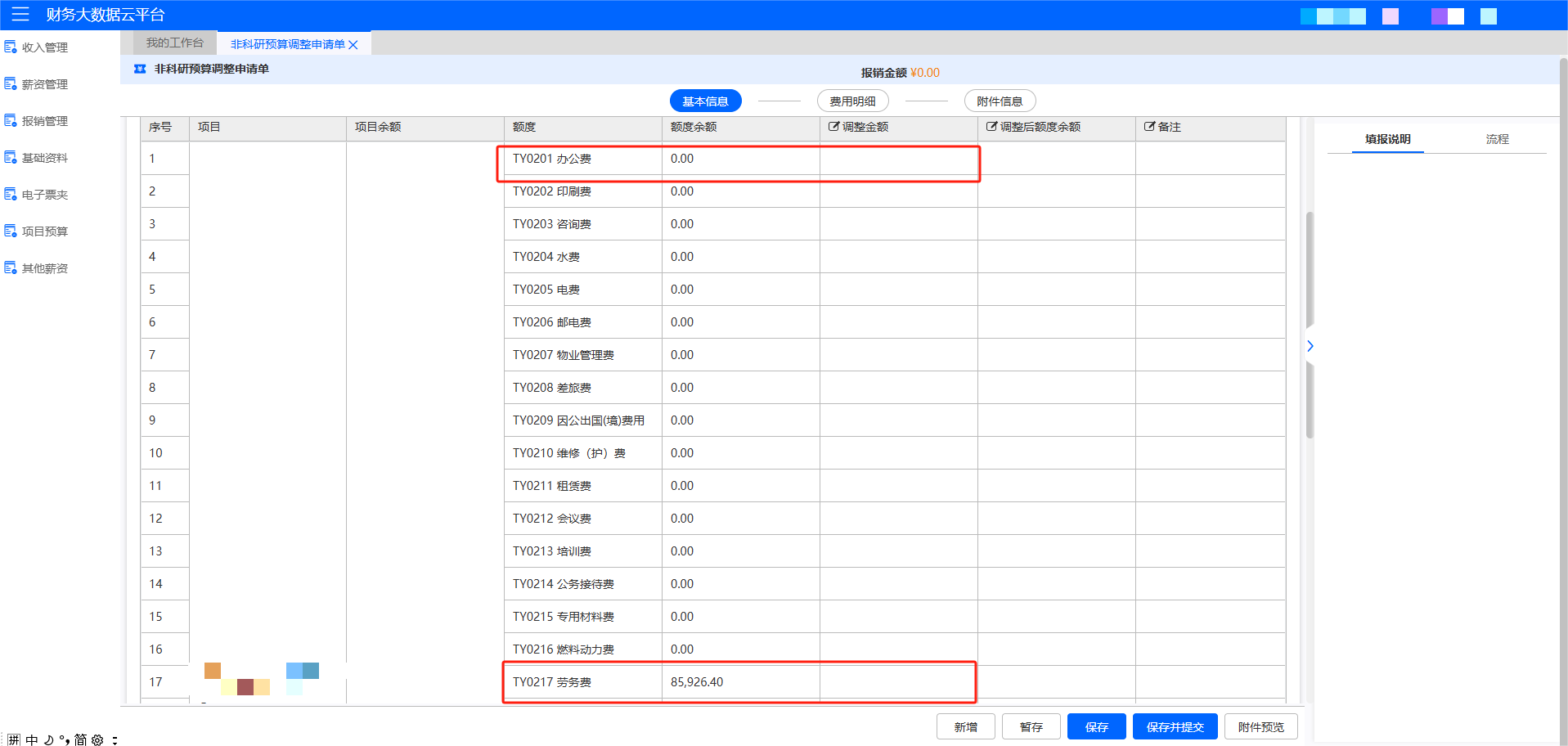Select the TY0211 租赁费 cell
Screen dimensions: 1568x746
[582, 486]
